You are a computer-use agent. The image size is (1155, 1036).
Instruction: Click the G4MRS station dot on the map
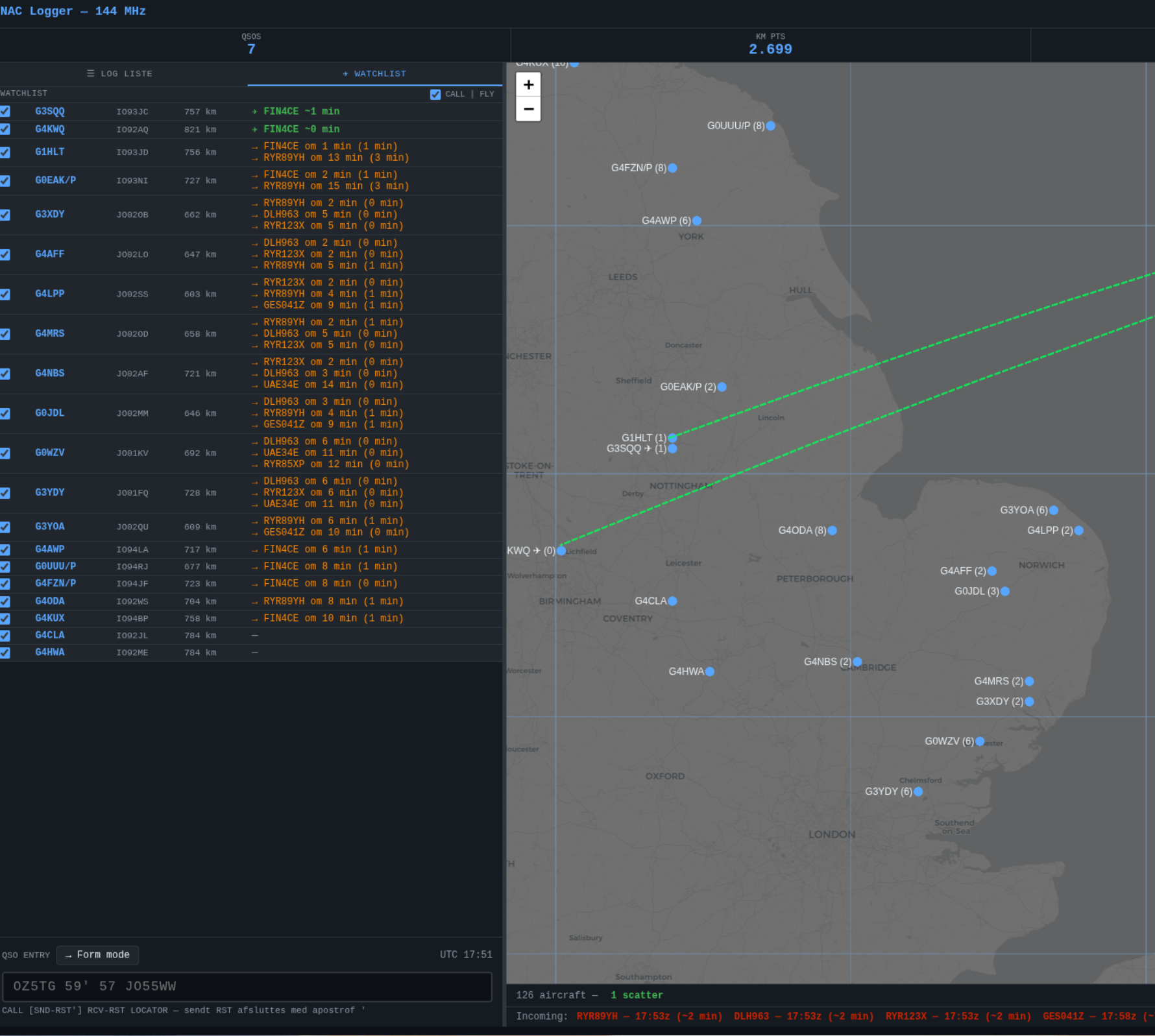coord(1029,681)
